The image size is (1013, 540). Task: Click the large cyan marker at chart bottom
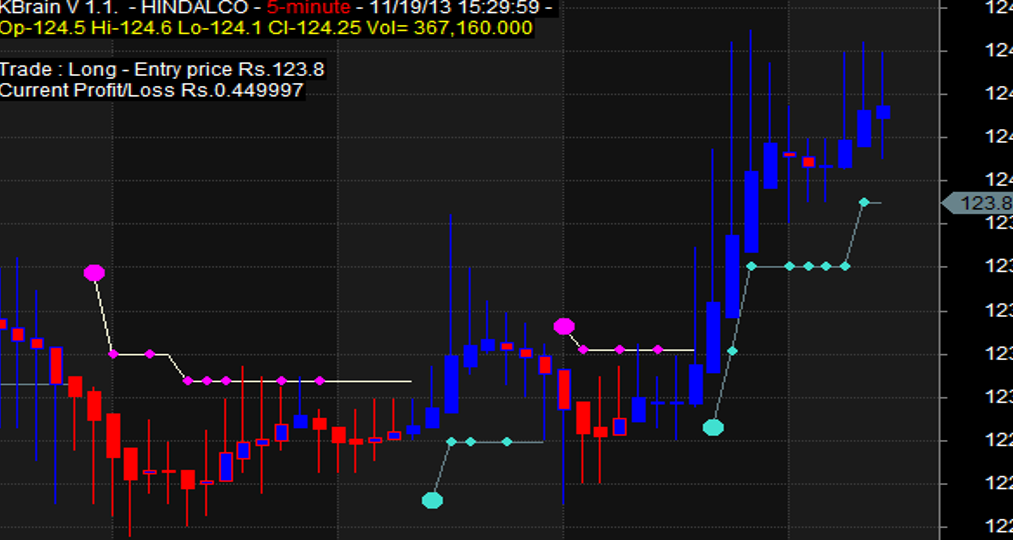point(432,500)
